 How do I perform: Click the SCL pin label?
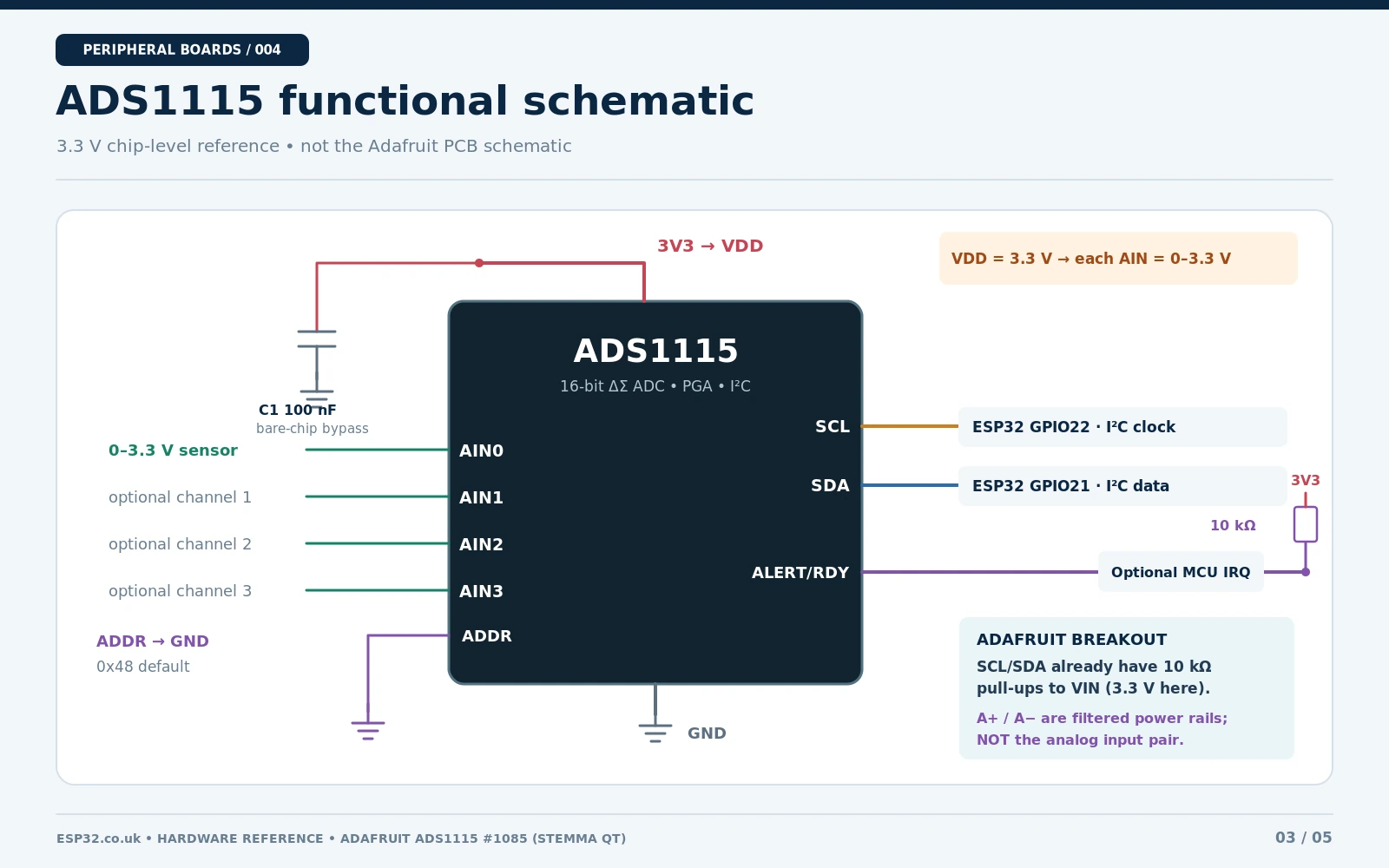click(832, 426)
